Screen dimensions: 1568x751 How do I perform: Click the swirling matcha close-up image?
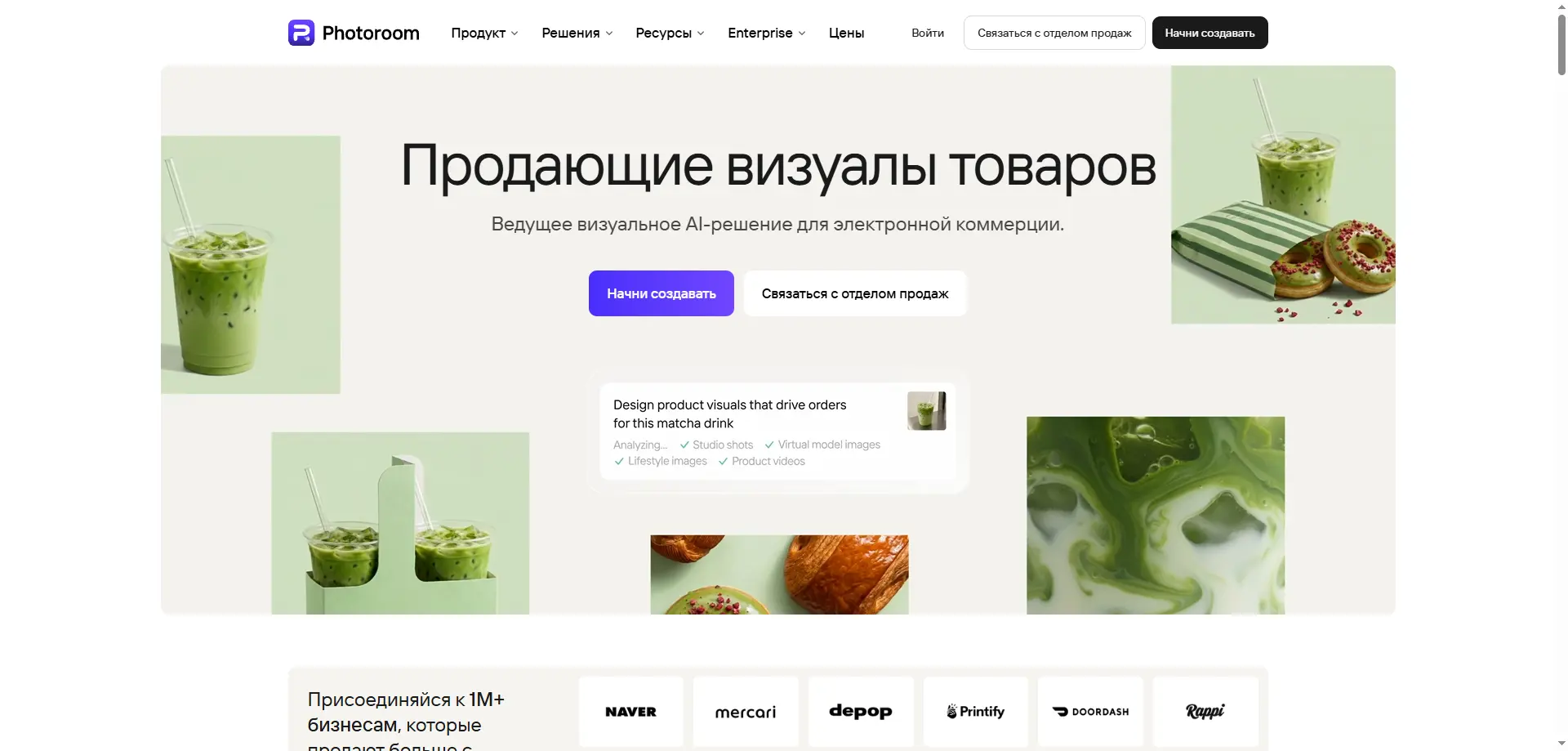[1156, 516]
